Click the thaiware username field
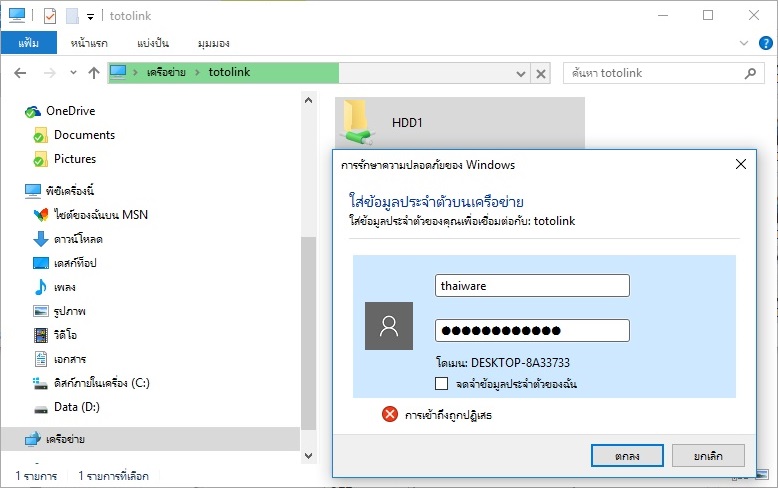Screen dimensions: 778x488 532,286
